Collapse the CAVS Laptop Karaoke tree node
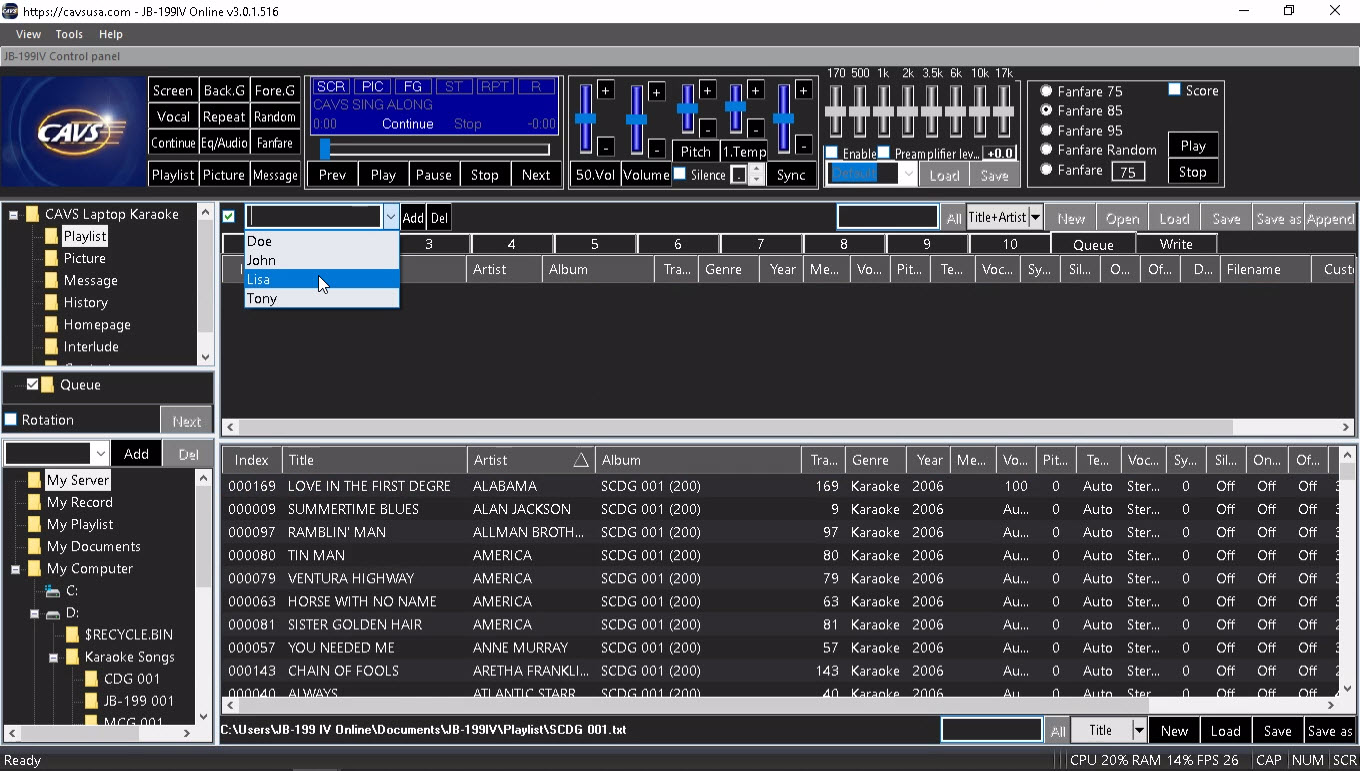The image size is (1360, 771). tap(14, 215)
